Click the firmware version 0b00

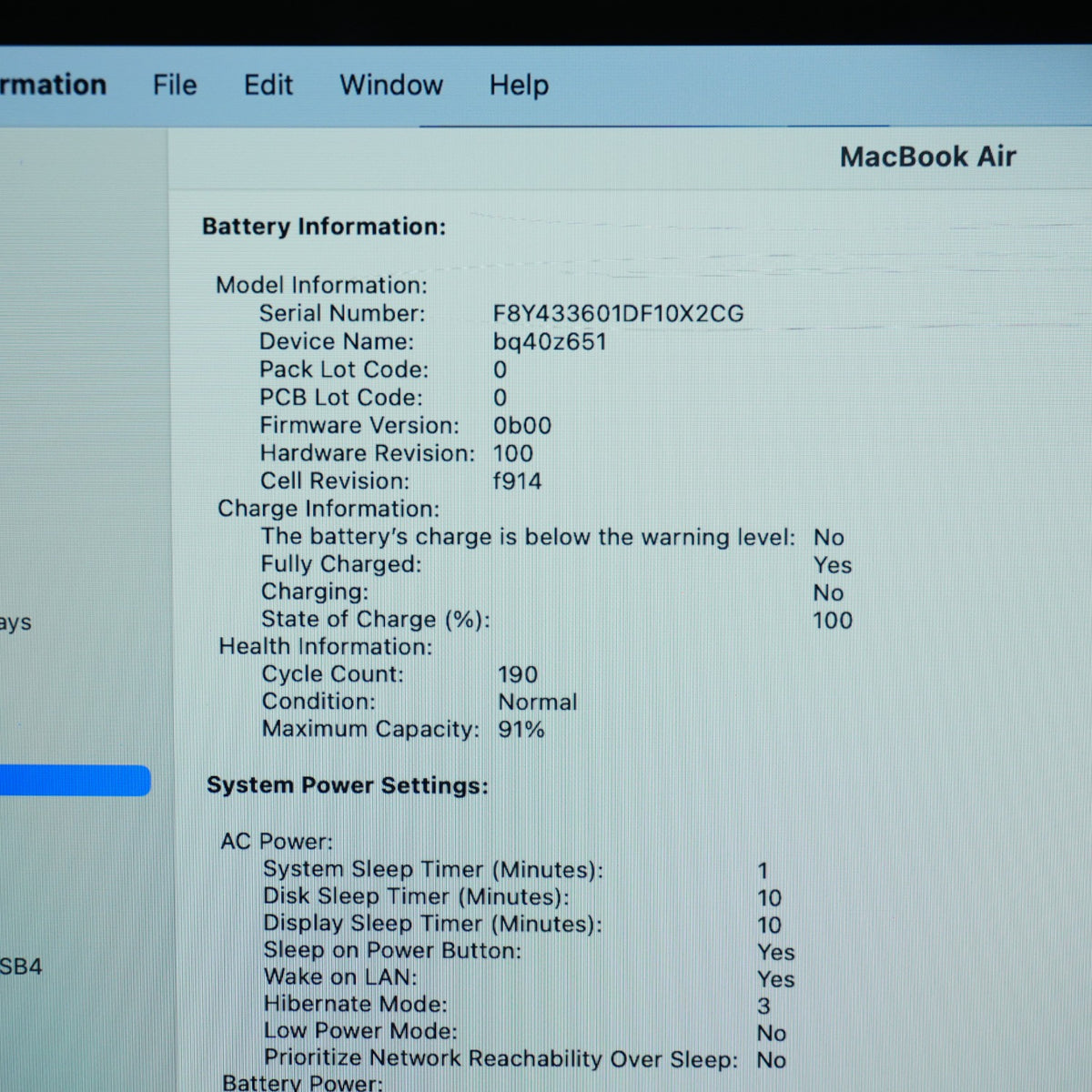pyautogui.click(x=522, y=426)
